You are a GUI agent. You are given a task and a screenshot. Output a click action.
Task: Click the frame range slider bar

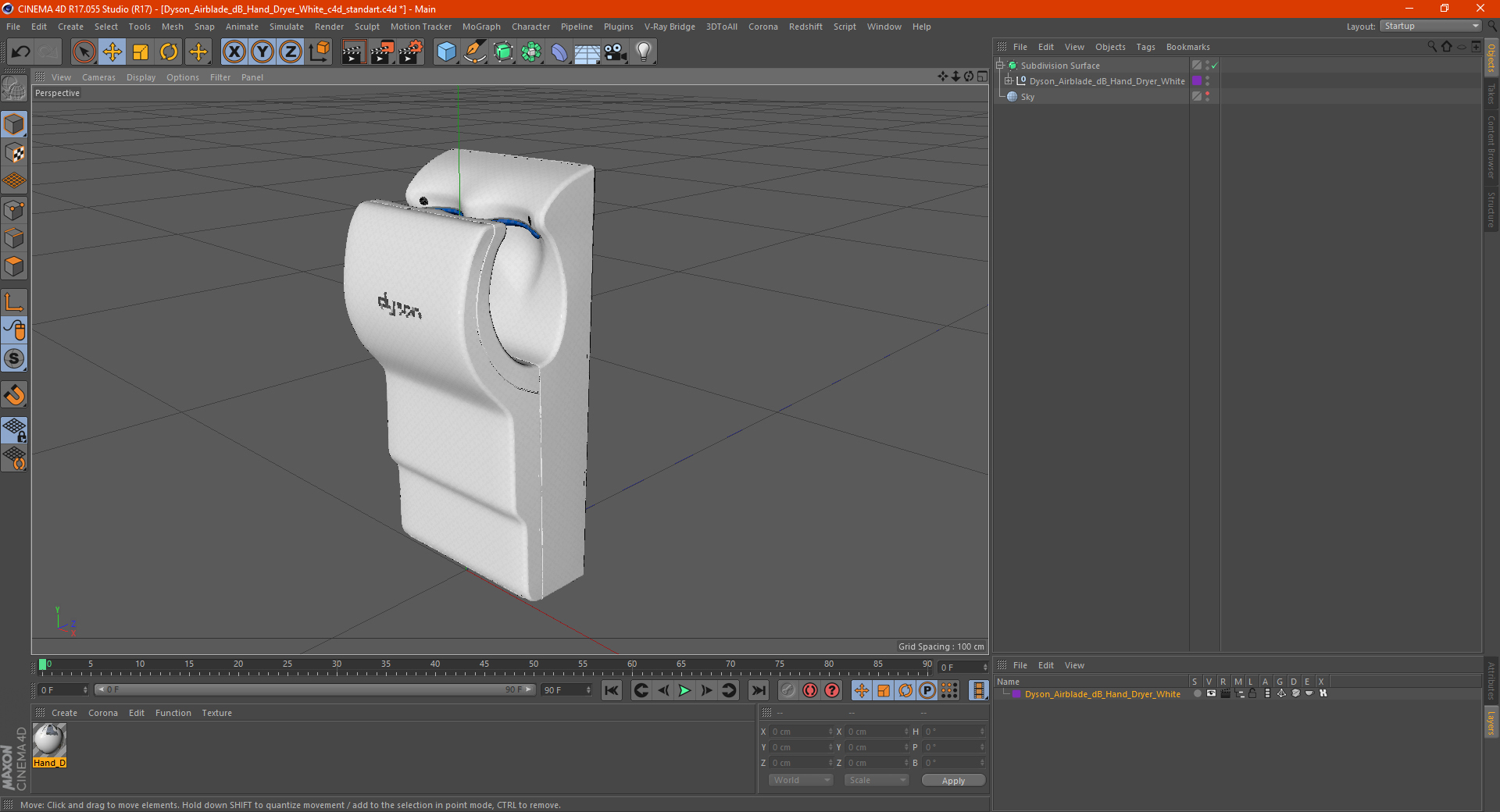(x=315, y=689)
